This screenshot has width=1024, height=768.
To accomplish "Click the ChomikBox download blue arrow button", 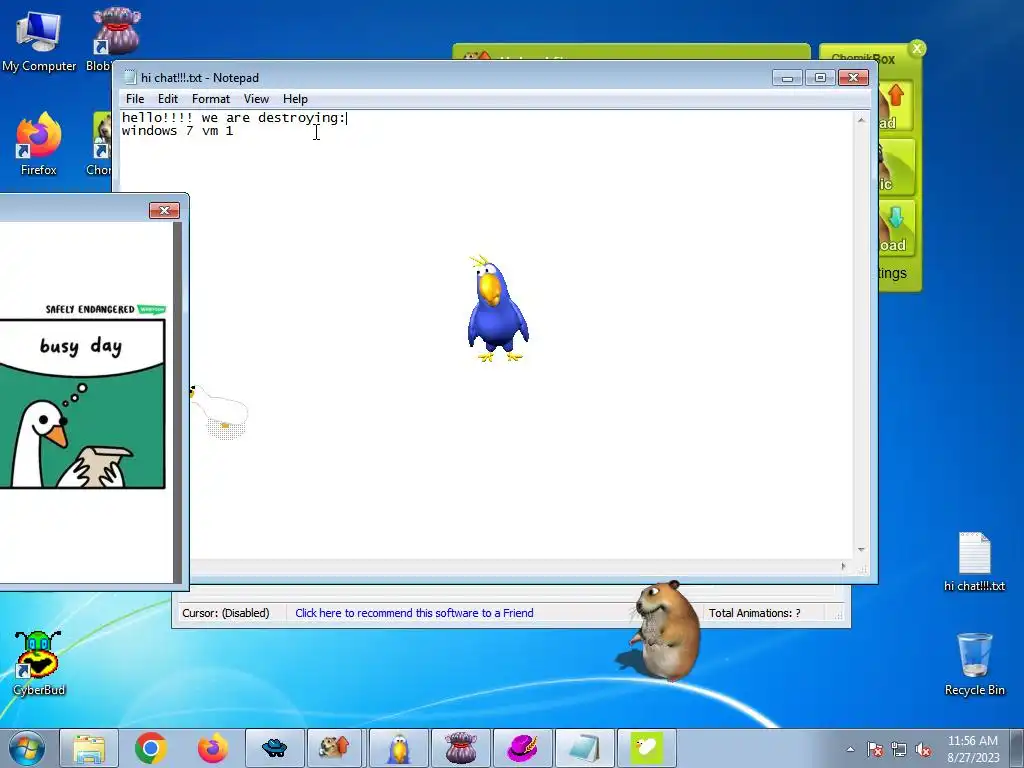I will (895, 229).
